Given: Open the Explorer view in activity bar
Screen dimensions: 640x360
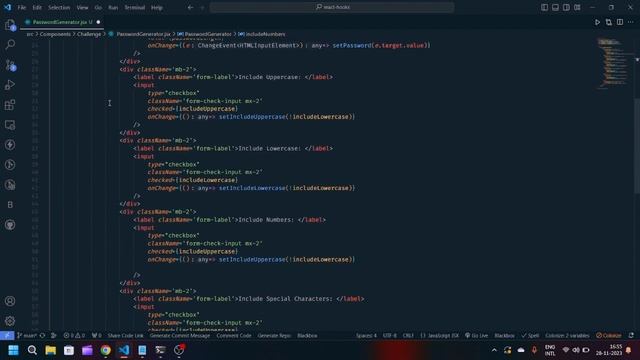Looking at the screenshot, I should (10, 25).
